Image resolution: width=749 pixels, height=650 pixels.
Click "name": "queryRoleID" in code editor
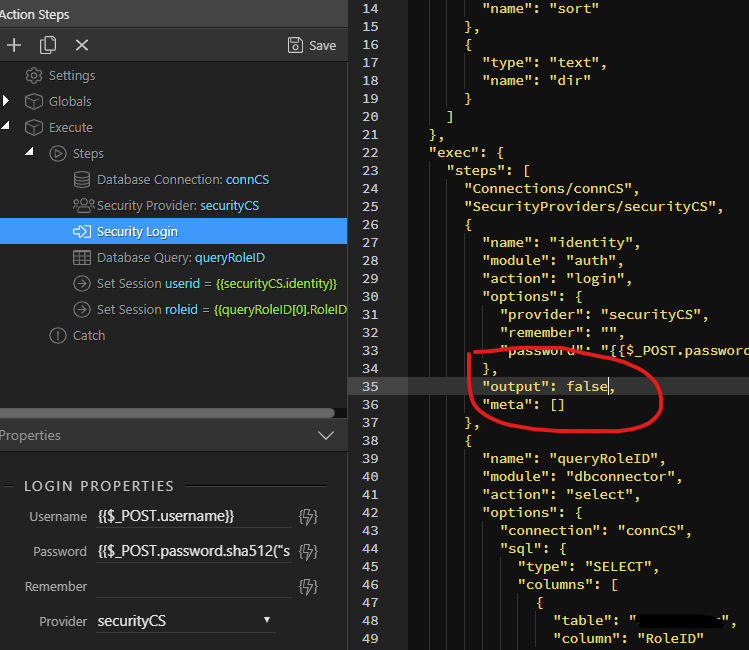tap(573, 458)
